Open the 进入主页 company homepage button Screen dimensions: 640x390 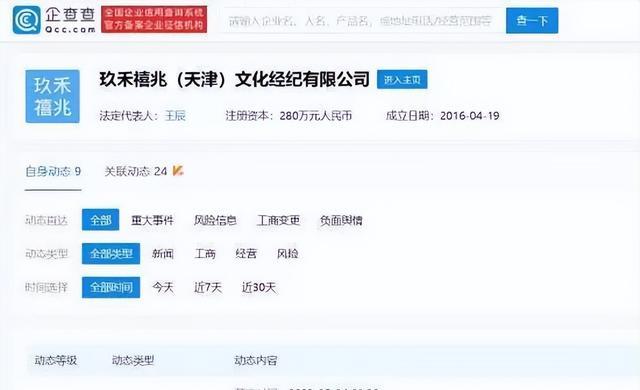tap(402, 80)
